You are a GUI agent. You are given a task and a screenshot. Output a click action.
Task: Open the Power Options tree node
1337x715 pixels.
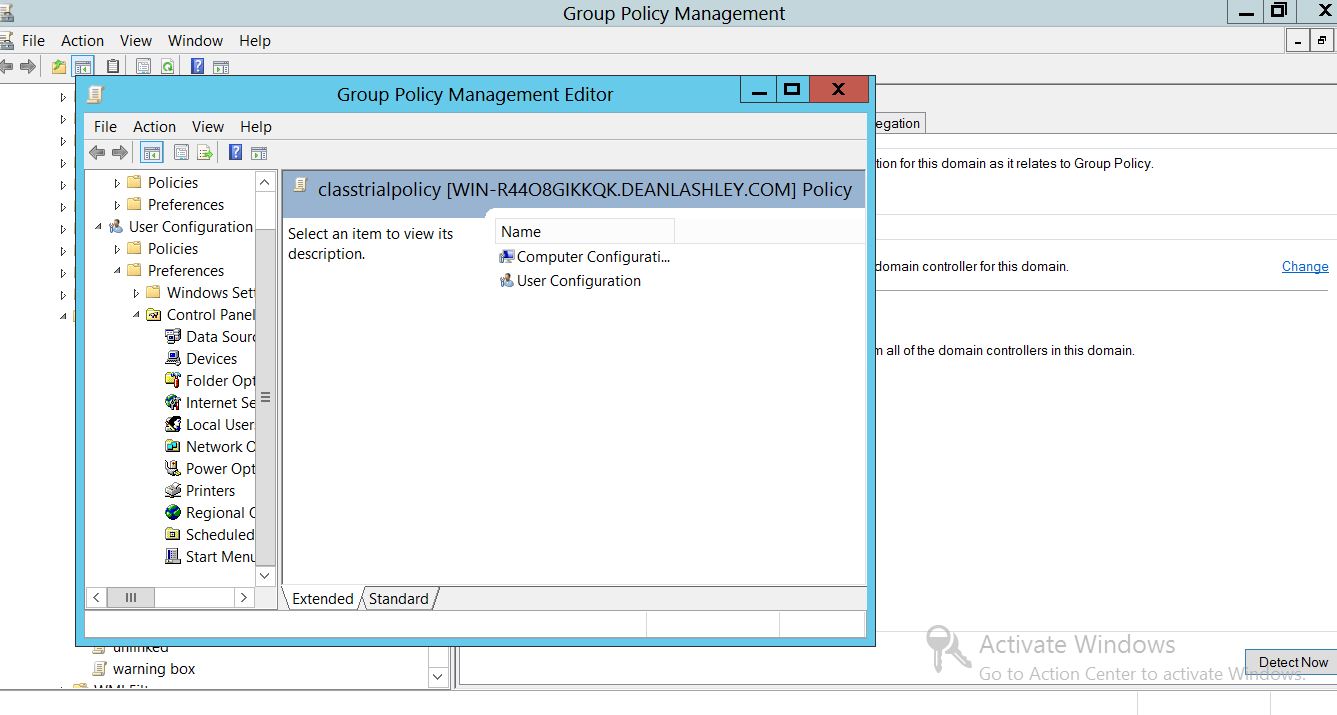point(220,469)
